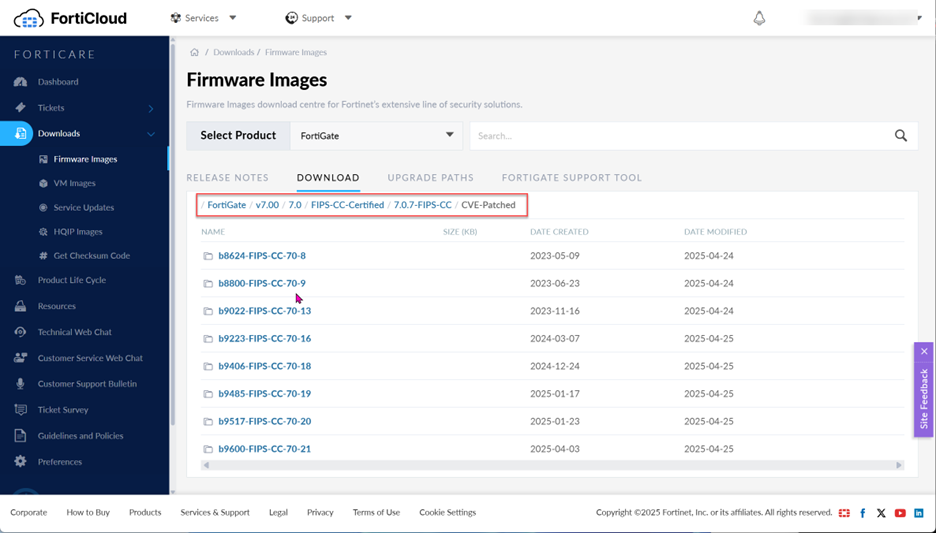Click the notification bell icon
Screen dimensions: 936x533
coord(759,18)
